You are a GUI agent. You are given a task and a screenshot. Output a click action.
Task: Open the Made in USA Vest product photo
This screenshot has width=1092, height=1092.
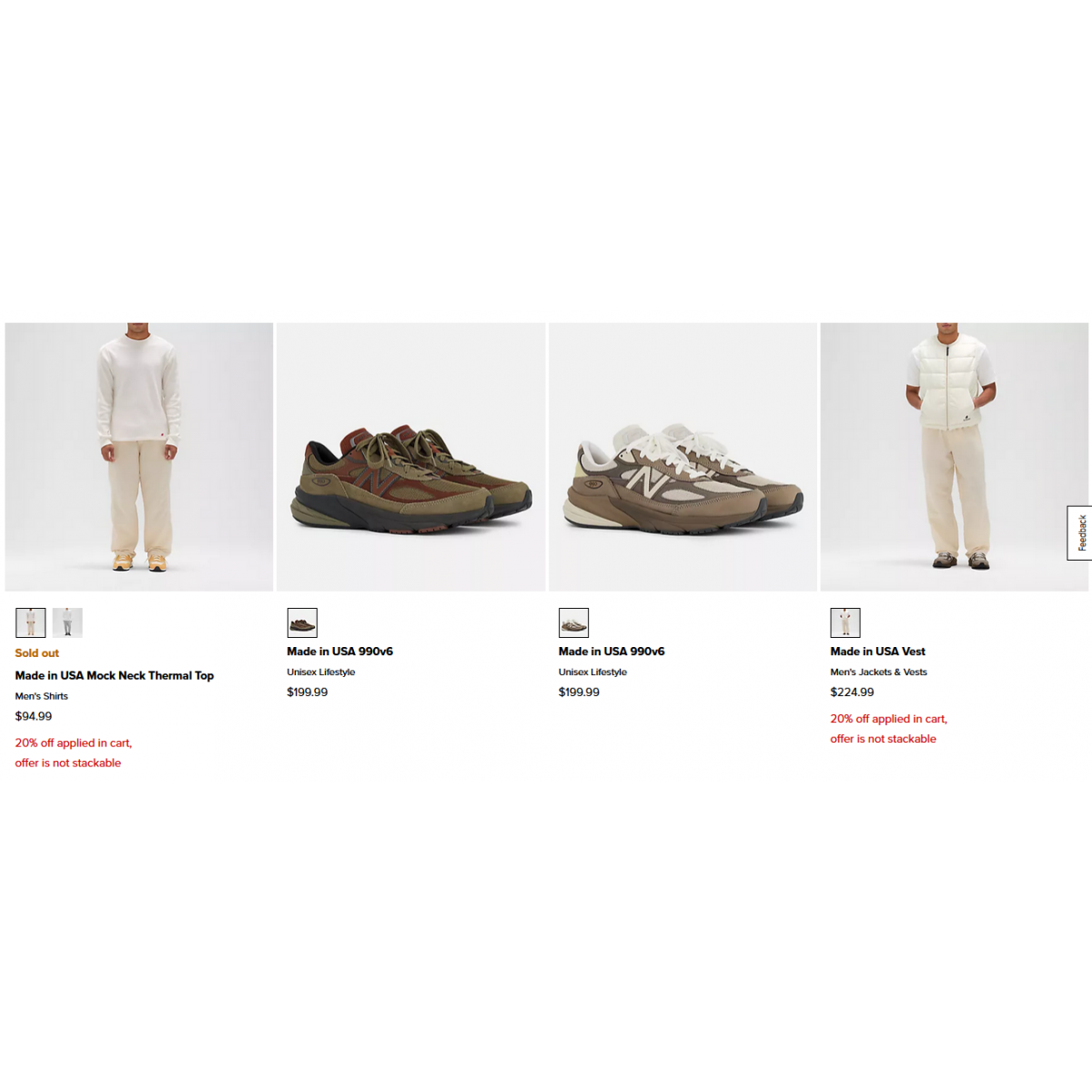pos(955,457)
